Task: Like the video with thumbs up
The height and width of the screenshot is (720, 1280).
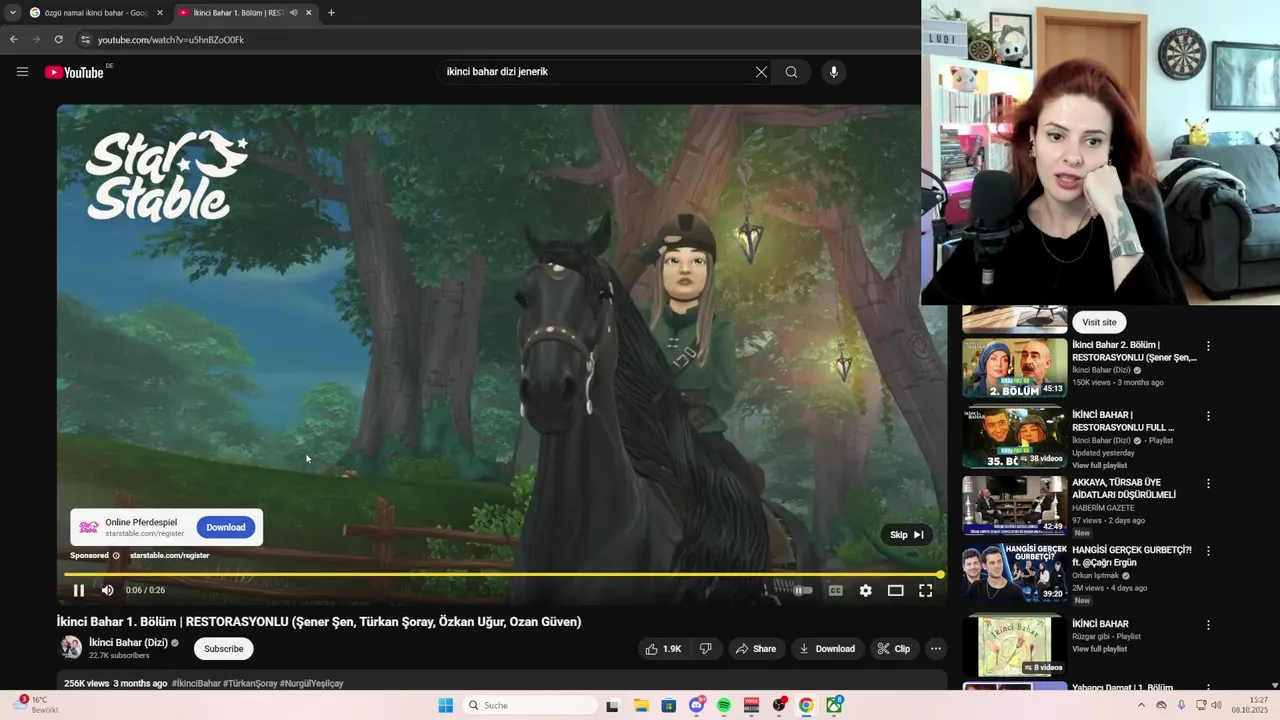Action: coord(663,649)
